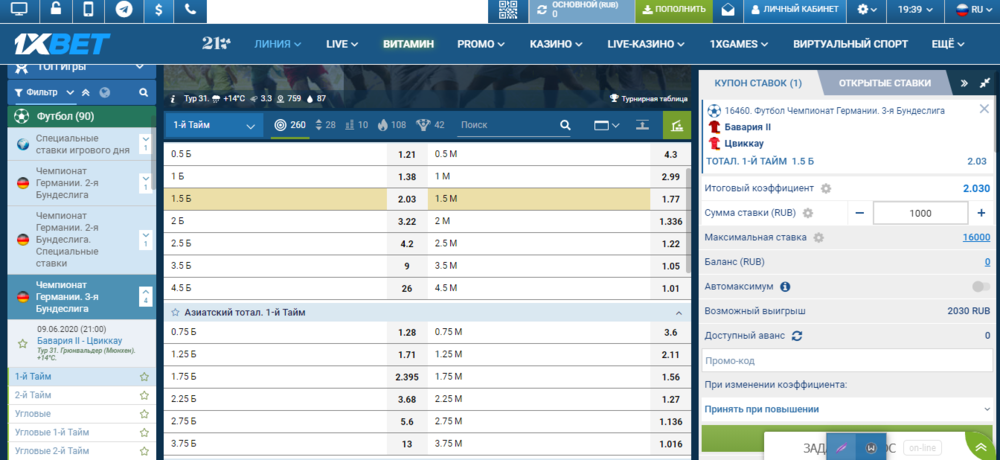Image resolution: width=1000 pixels, height=460 pixels.
Task: Open the desktop application icon
Action: (x=19, y=10)
